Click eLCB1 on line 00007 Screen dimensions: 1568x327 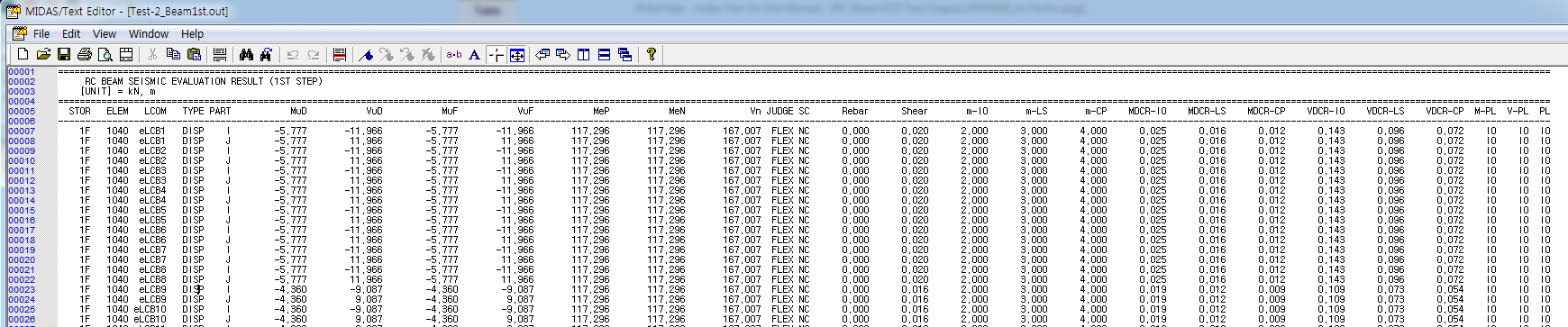(152, 132)
